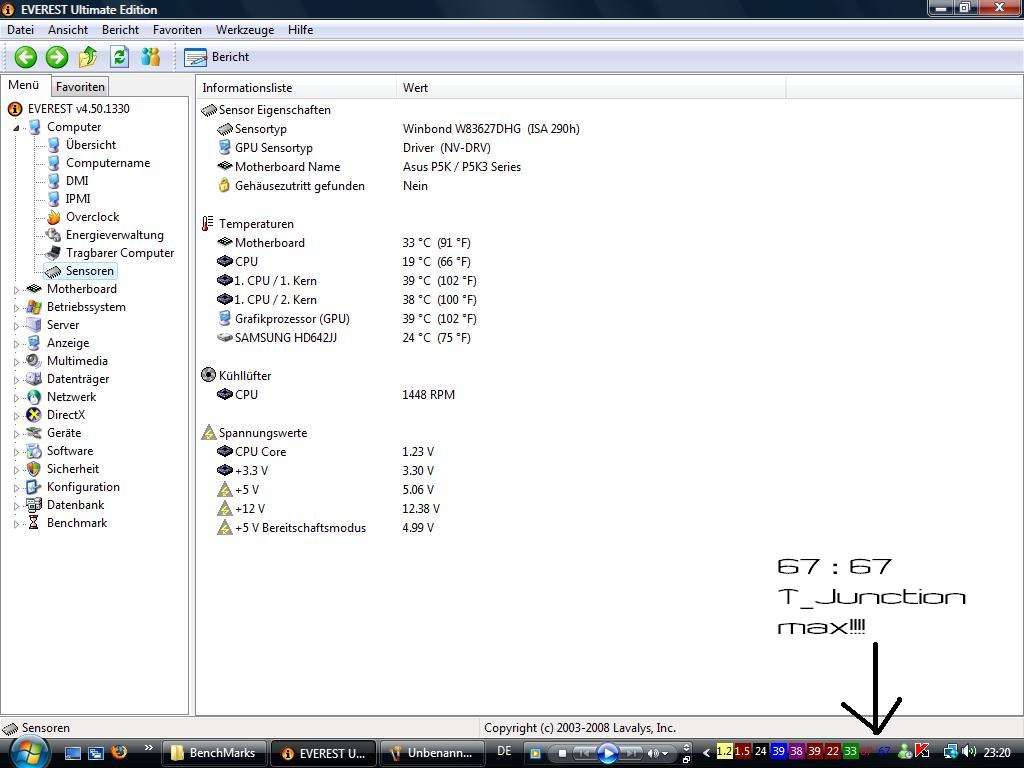
Task: Stop playback on the taskbar media player
Action: [x=562, y=753]
